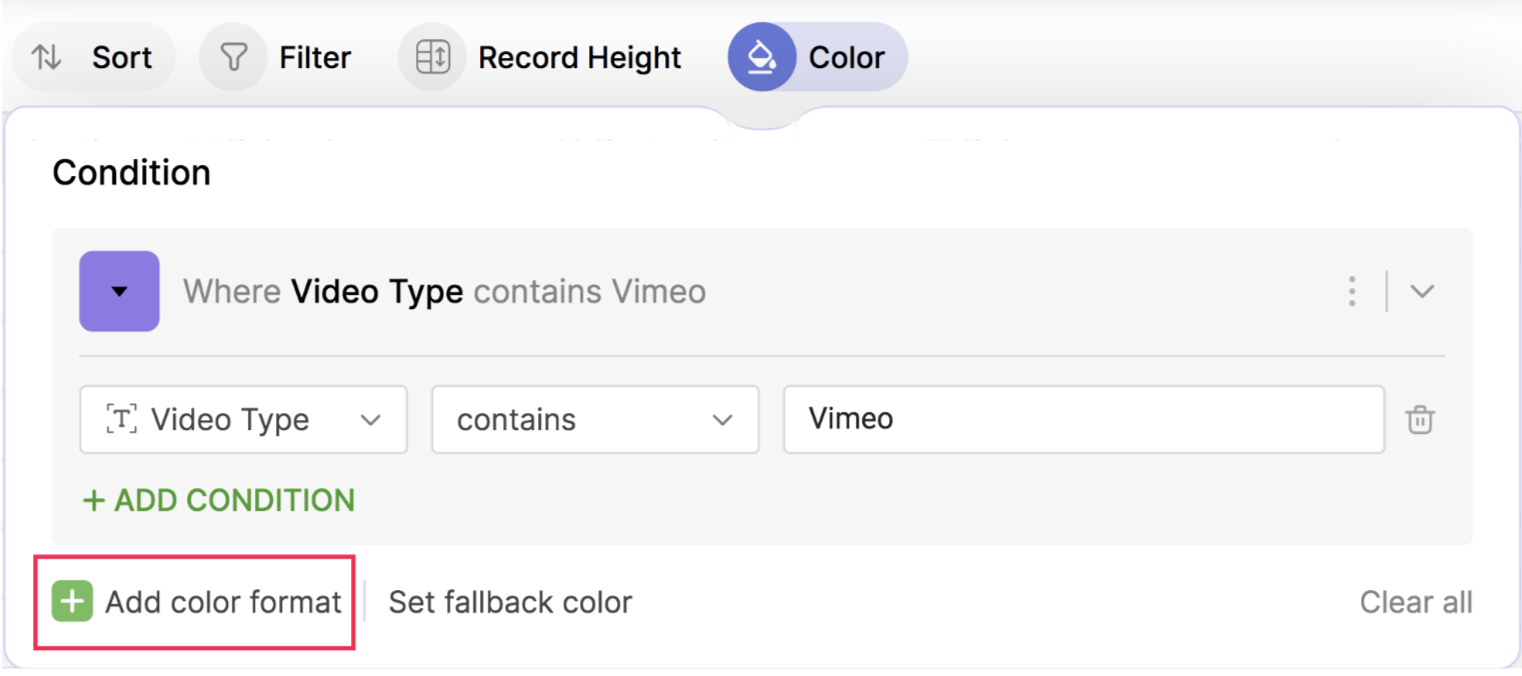
Task: Click the Vimeo value input field
Action: pyautogui.click(x=1083, y=420)
